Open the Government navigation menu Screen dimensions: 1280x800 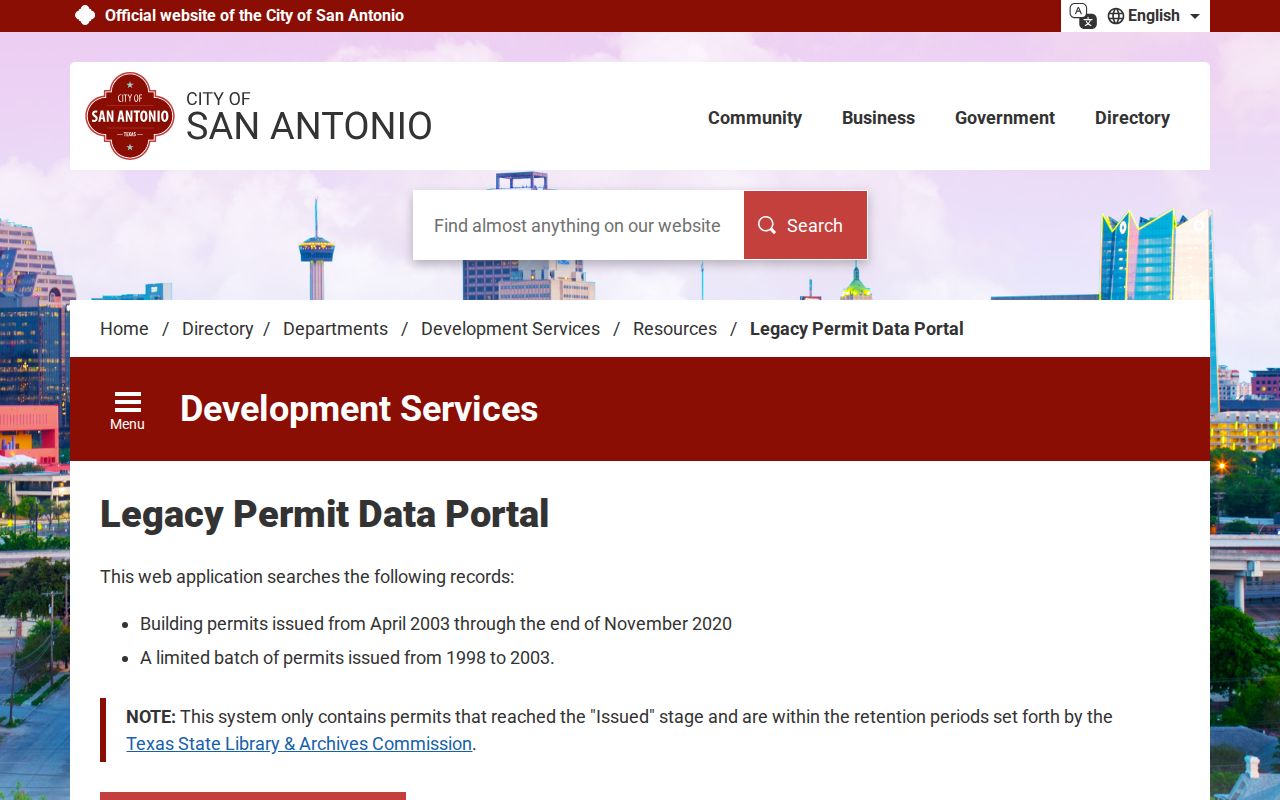(1005, 118)
